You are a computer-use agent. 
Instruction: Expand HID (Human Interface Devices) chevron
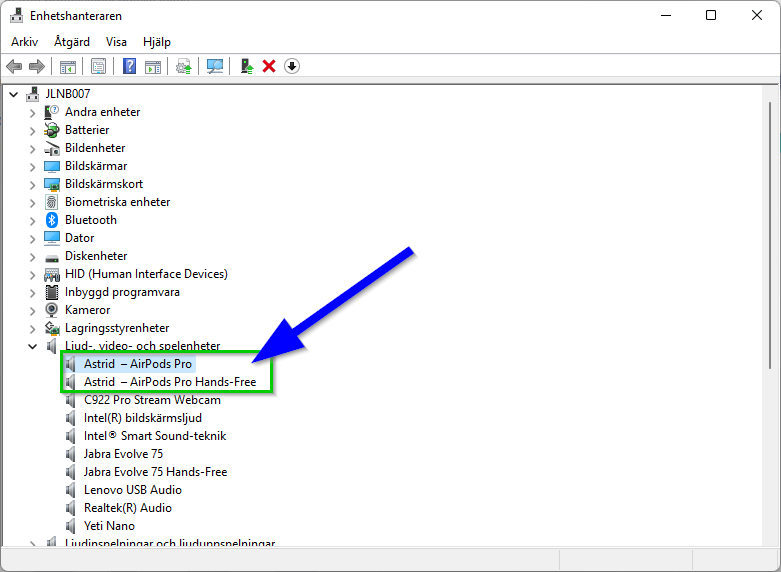(x=33, y=275)
